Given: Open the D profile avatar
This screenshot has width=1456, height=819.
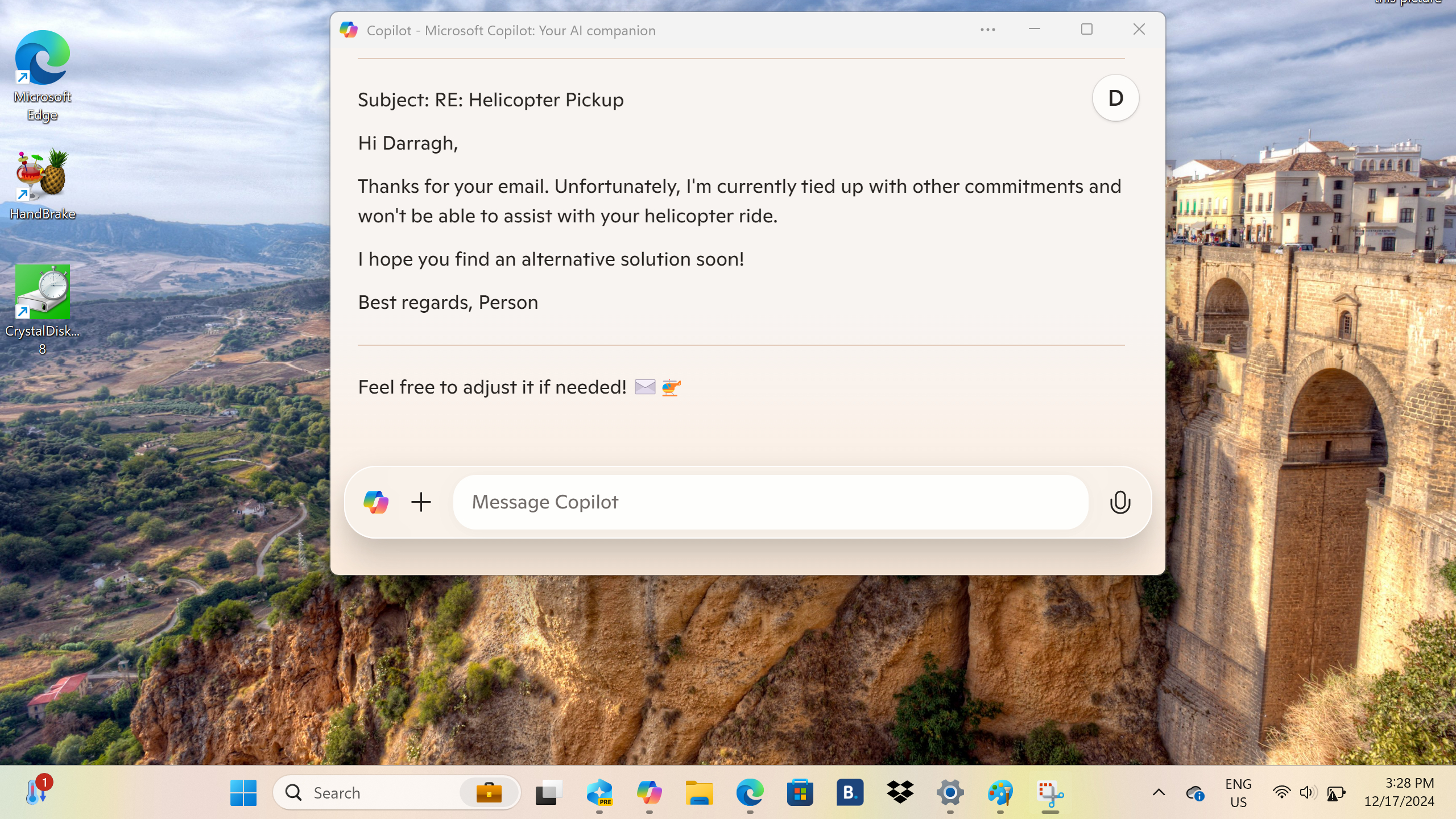Looking at the screenshot, I should 1115,98.
